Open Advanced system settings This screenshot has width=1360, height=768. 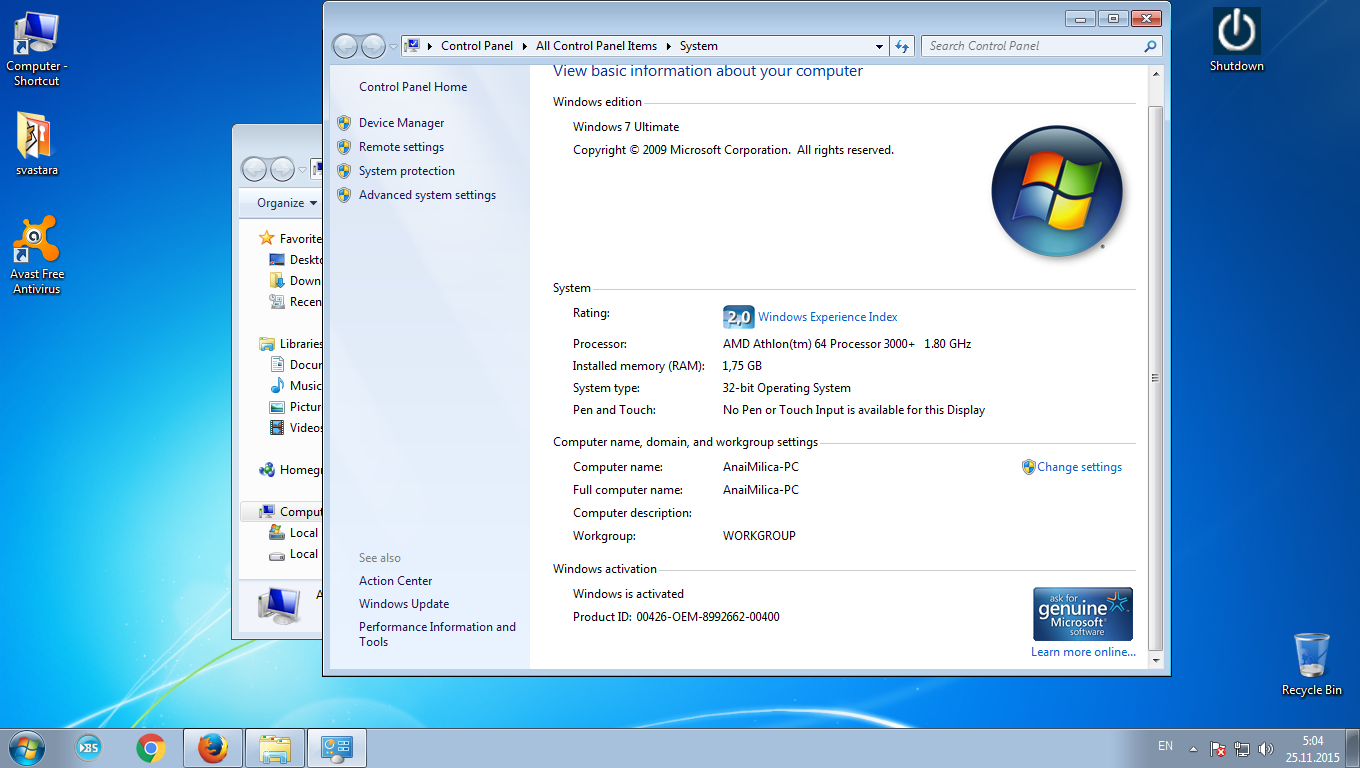coord(428,195)
